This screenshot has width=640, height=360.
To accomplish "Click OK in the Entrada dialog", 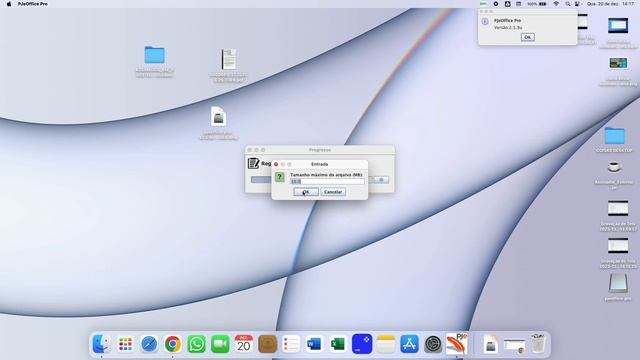I will tap(306, 192).
